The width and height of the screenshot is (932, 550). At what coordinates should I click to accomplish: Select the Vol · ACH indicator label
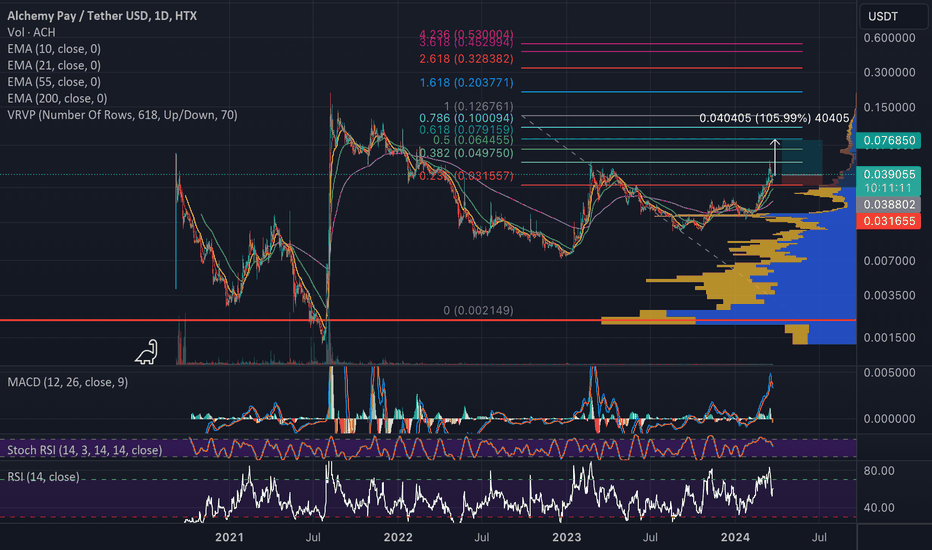point(31,32)
